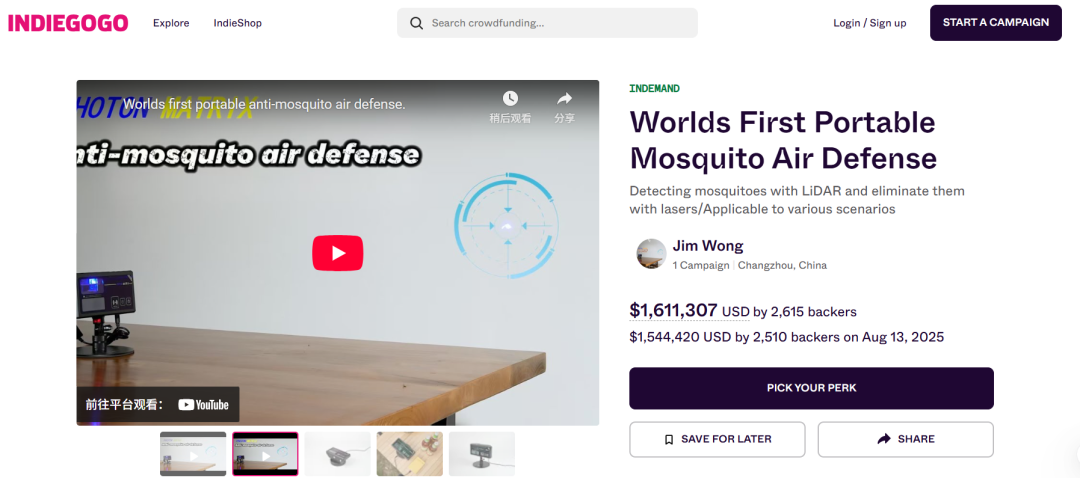Play the YouTube video
This screenshot has width=1080, height=478.
pyautogui.click(x=337, y=253)
